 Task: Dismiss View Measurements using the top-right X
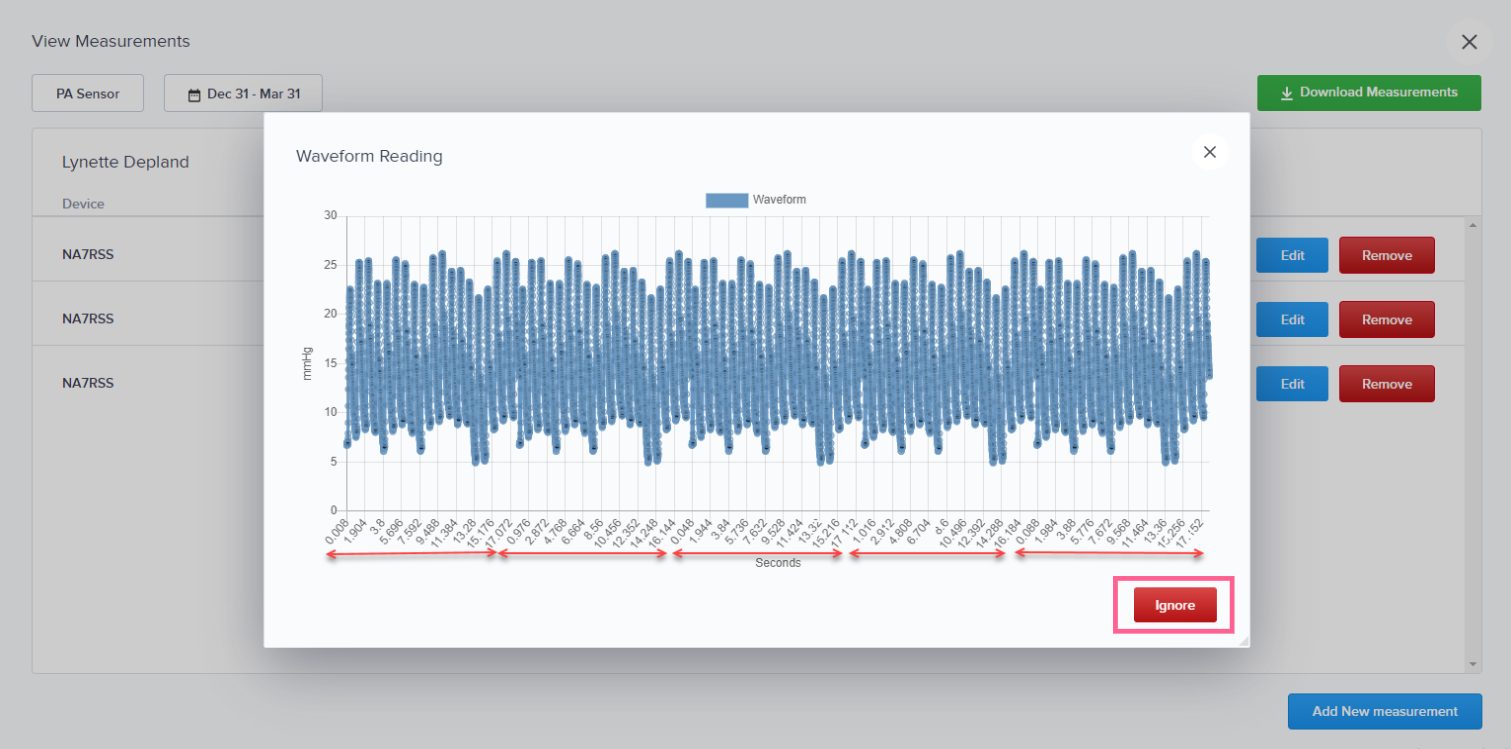tap(1469, 42)
